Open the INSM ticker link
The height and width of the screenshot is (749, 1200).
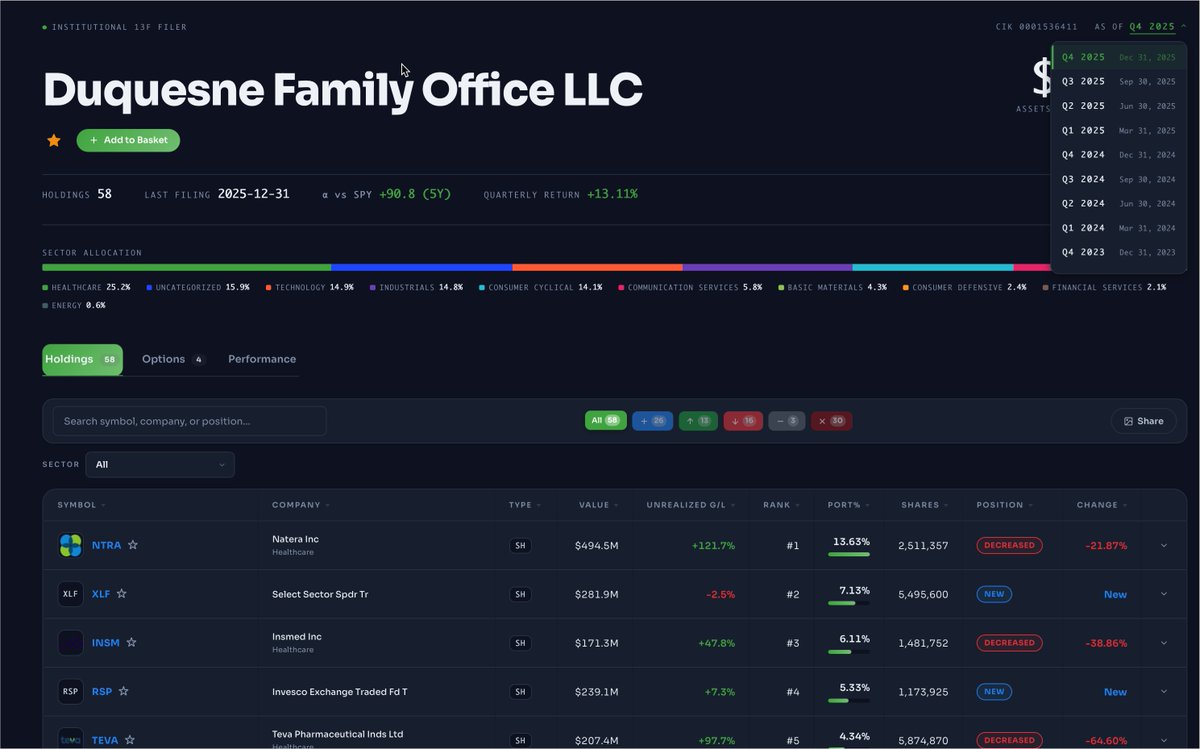(105, 643)
